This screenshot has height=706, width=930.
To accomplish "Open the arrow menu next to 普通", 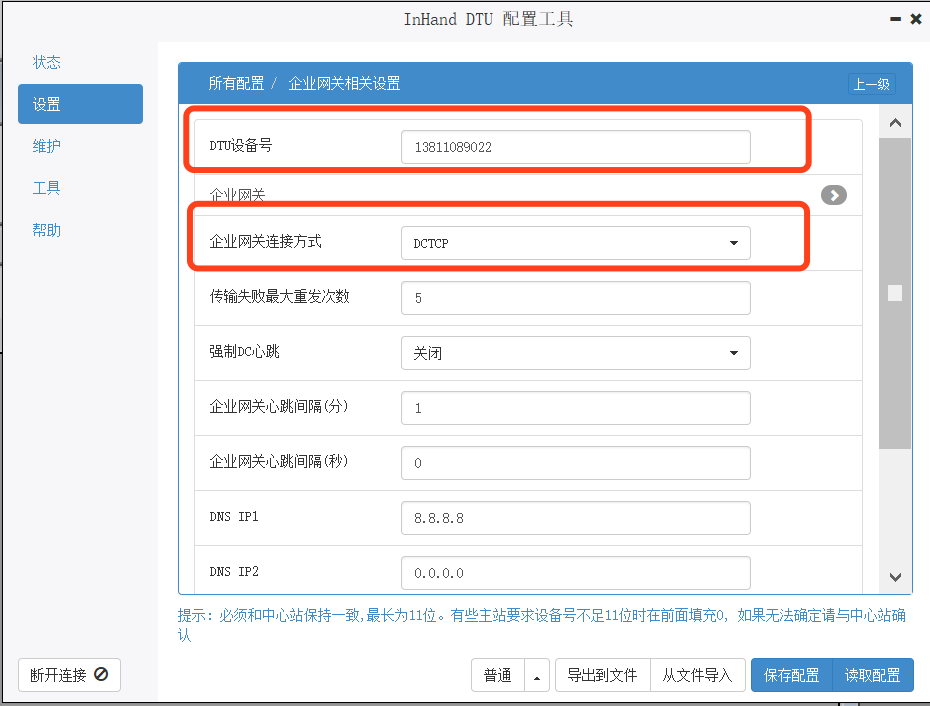I will point(537,676).
